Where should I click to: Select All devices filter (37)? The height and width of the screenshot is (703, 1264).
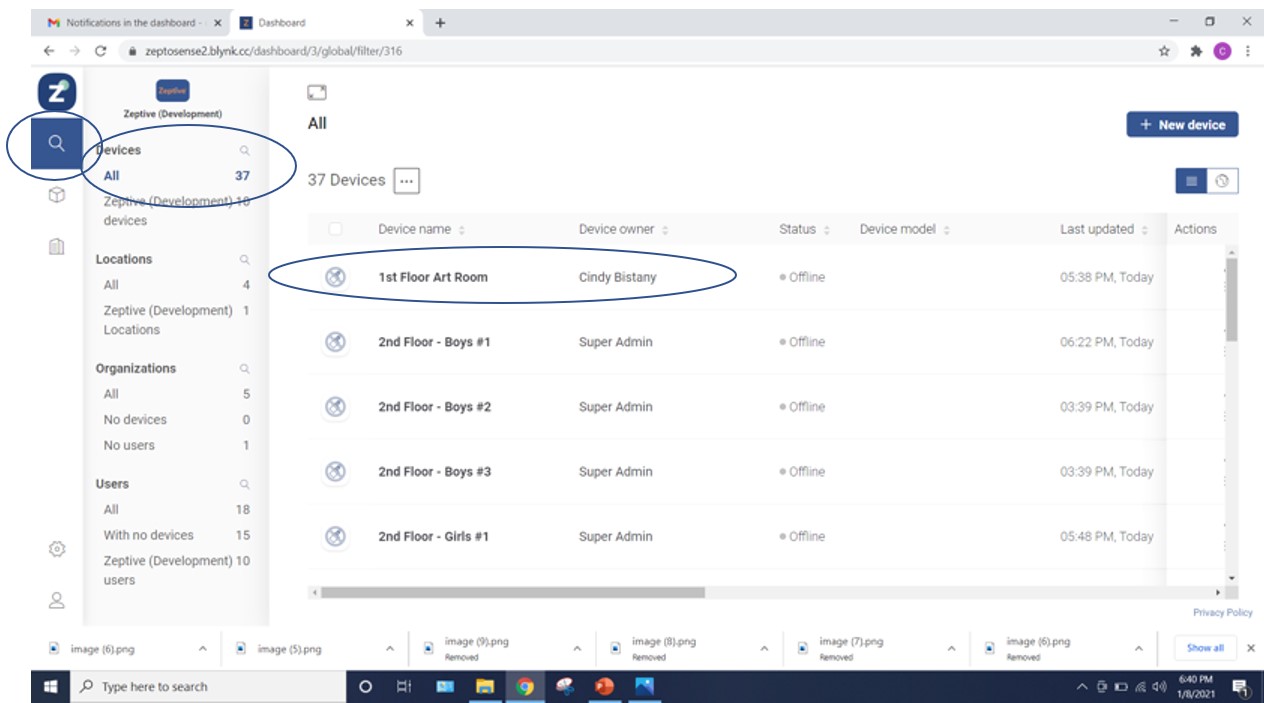(176, 176)
